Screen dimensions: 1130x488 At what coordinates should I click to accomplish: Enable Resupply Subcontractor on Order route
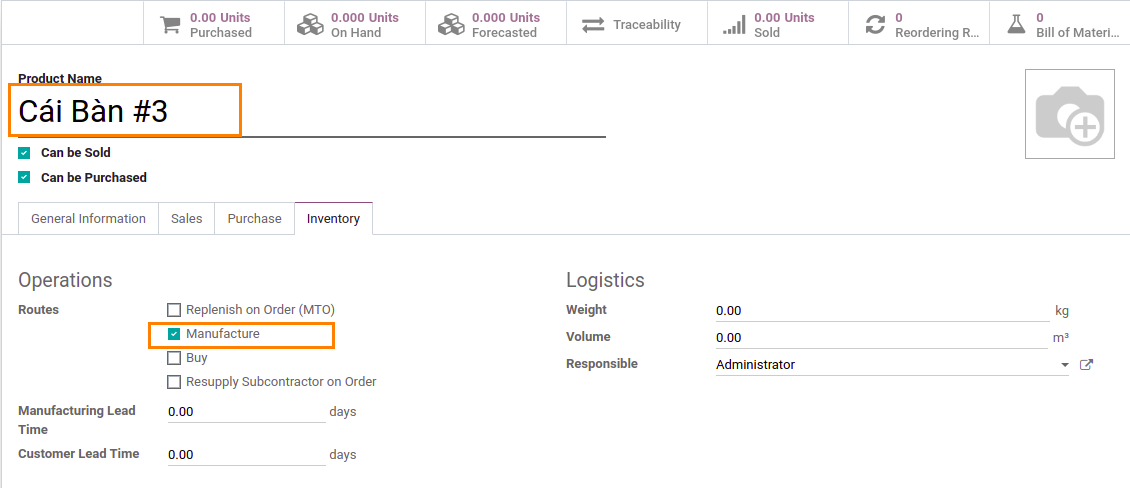(174, 382)
